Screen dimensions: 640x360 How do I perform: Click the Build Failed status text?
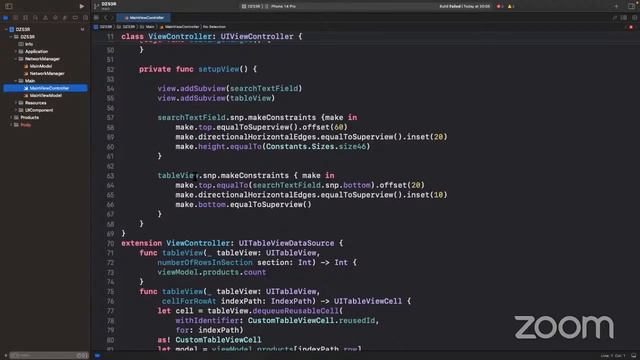coord(464,6)
